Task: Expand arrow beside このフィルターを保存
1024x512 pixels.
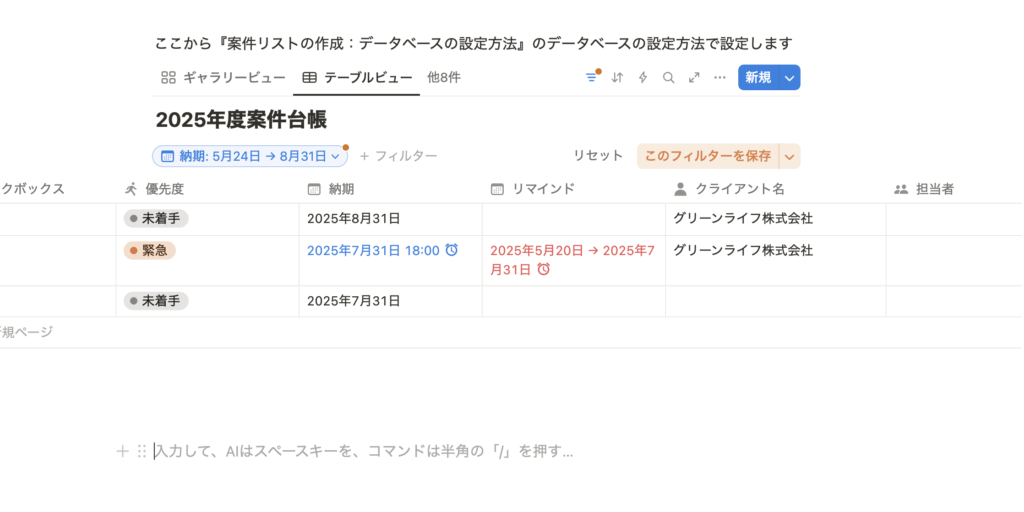Action: click(790, 156)
